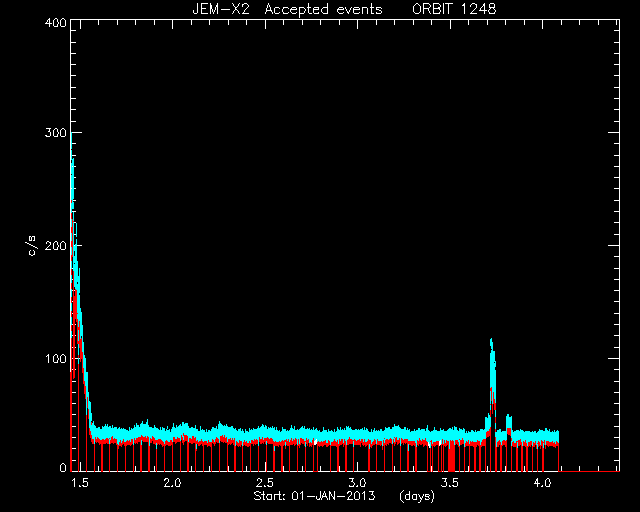
Task: Click the 2.5 tick label on x-axis
Action: [x=265, y=483]
